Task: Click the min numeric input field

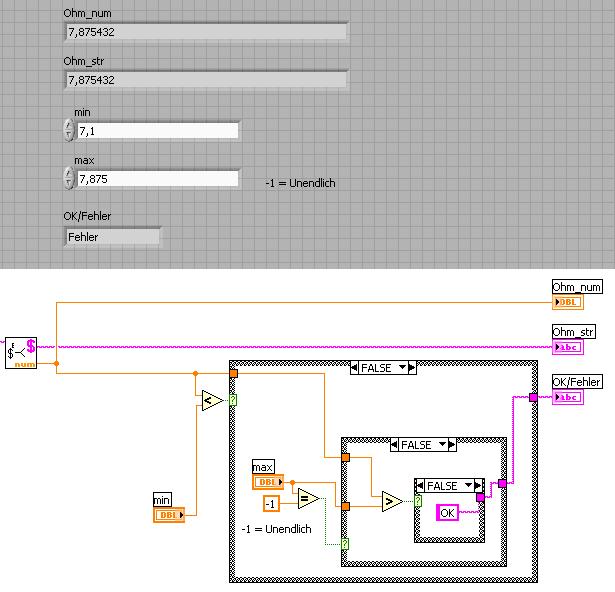Action: 158,131
